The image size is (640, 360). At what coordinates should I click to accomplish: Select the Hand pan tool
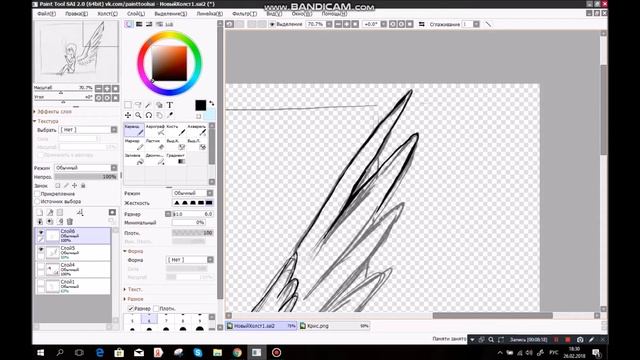159,116
